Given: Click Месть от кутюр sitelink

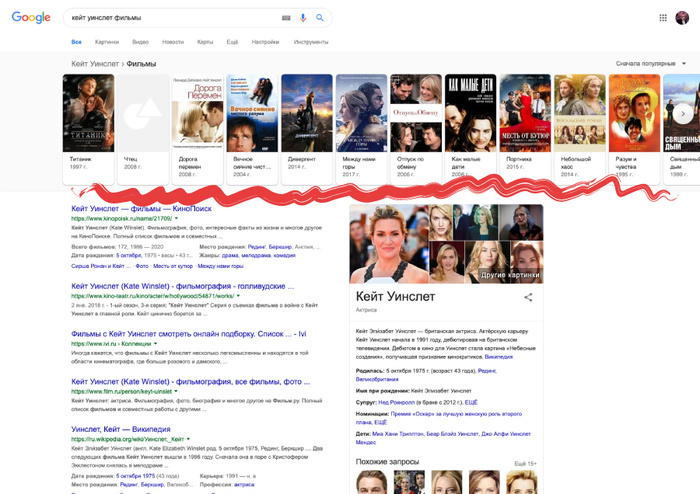Looking at the screenshot, I should tap(173, 266).
